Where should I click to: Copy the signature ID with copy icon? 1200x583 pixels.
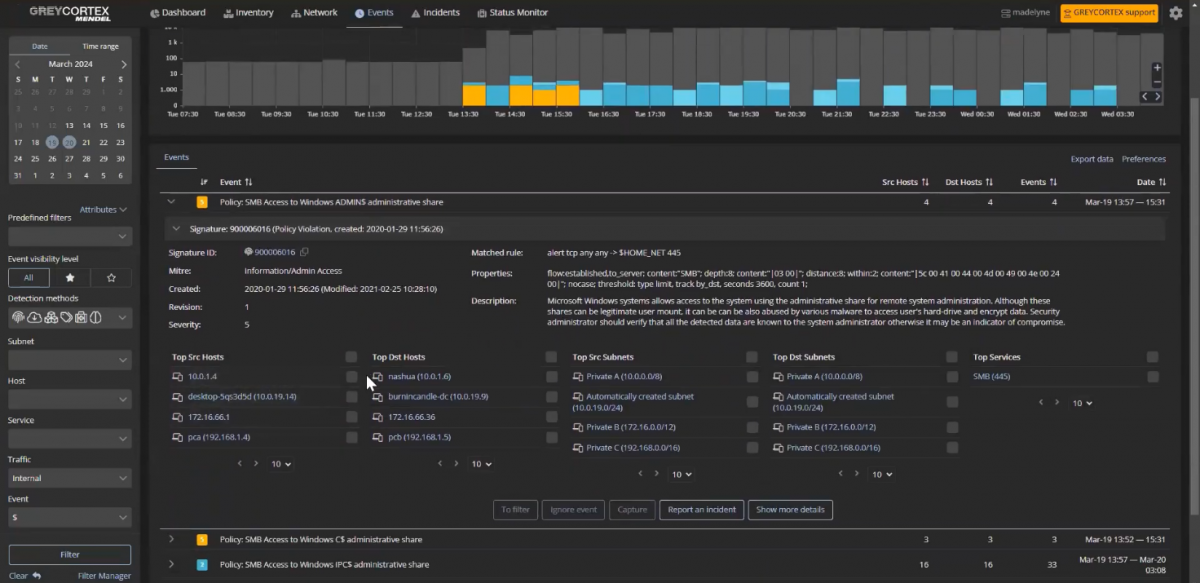305,252
